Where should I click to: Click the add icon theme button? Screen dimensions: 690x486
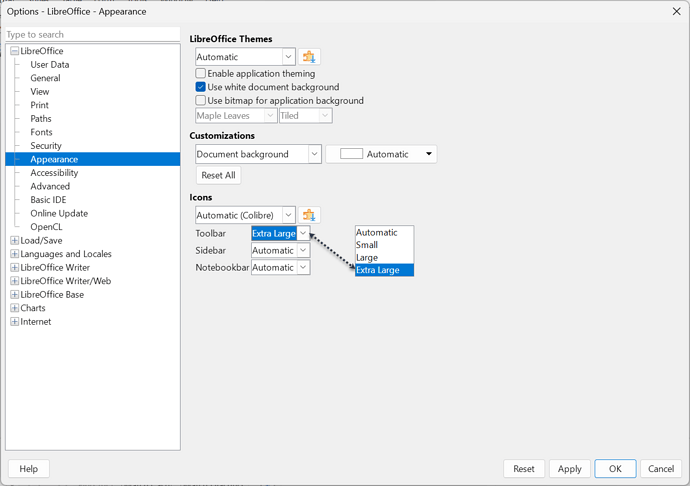coord(309,215)
